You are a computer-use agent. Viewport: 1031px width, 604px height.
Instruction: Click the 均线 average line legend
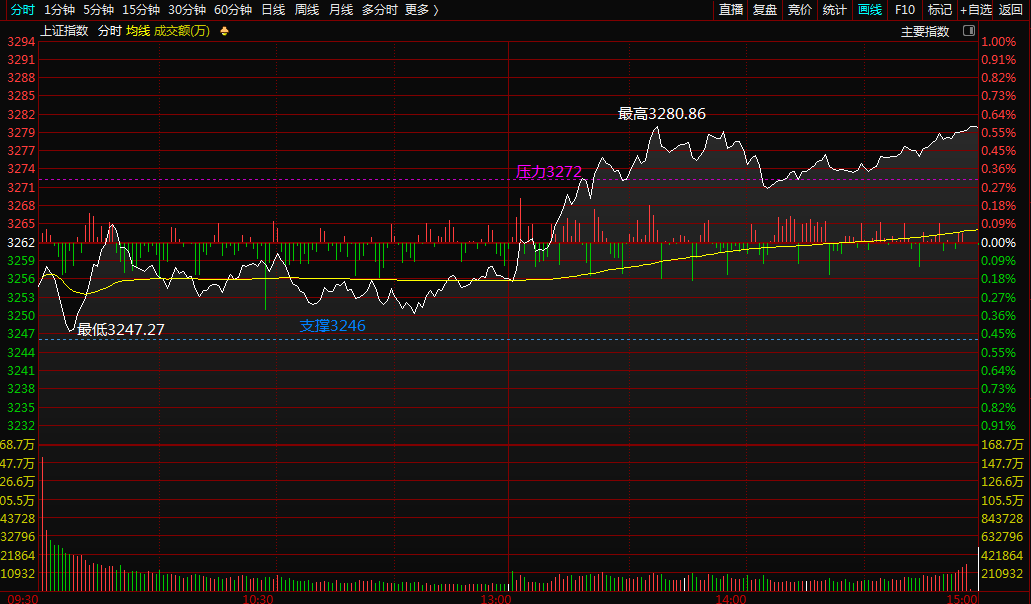click(x=138, y=31)
